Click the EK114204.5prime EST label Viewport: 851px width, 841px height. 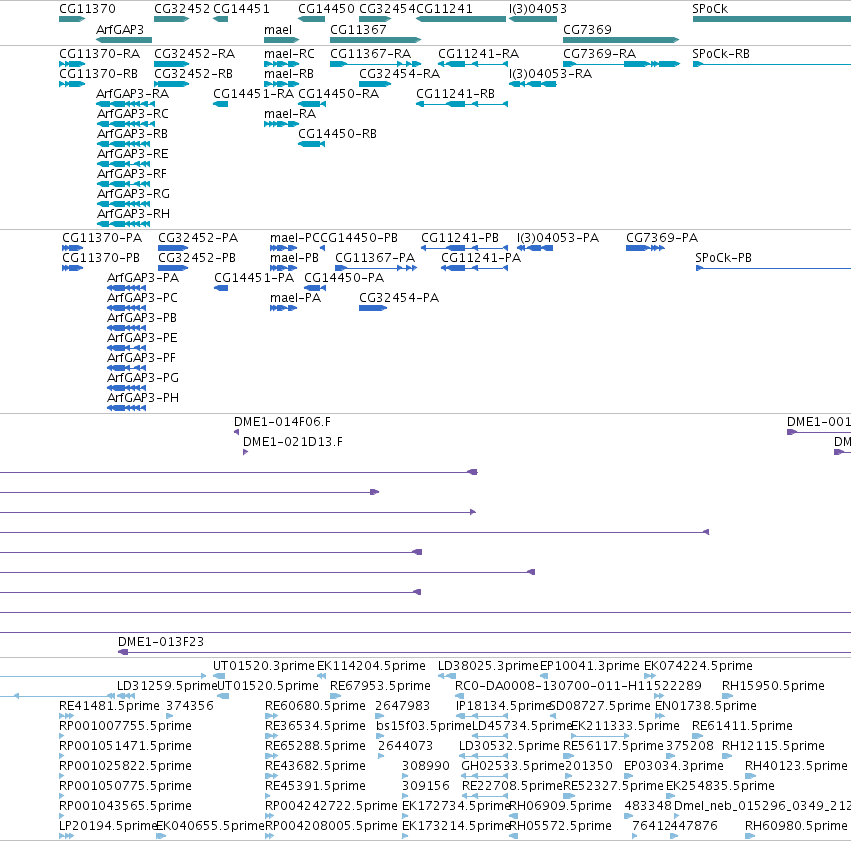pyautogui.click(x=371, y=666)
